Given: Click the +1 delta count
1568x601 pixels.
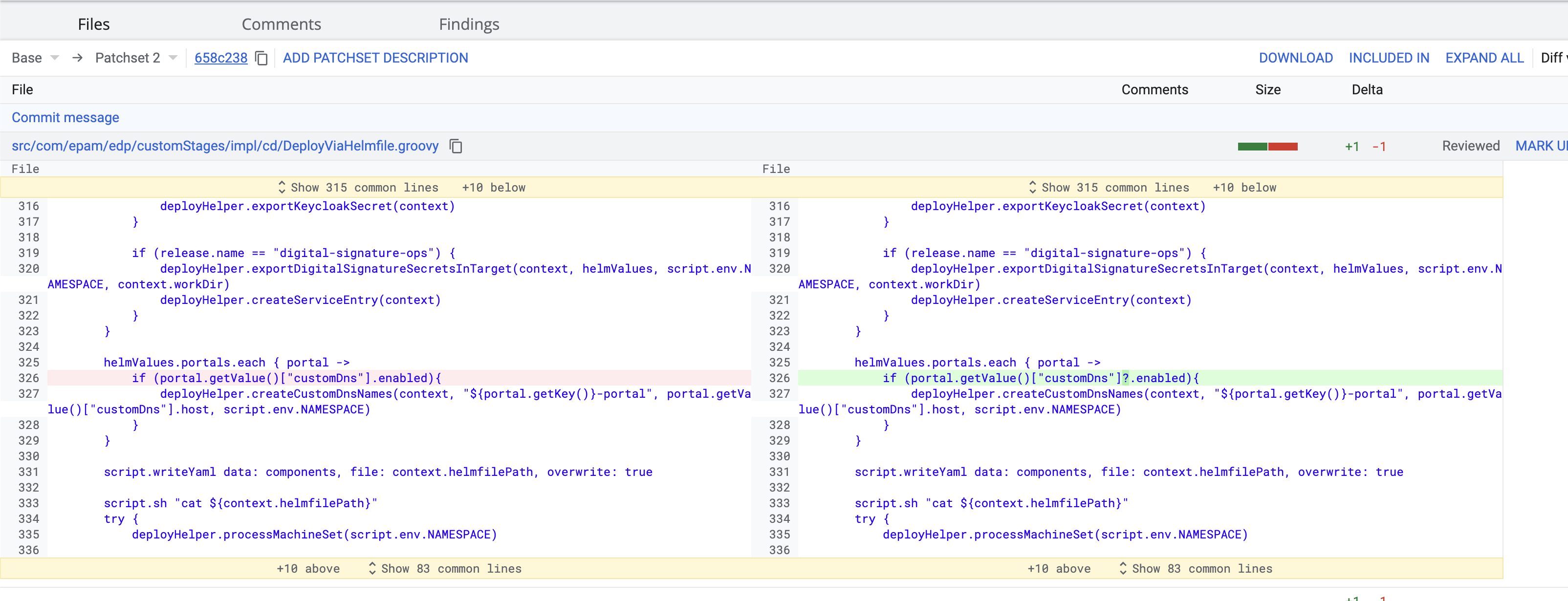Looking at the screenshot, I should tap(1352, 147).
